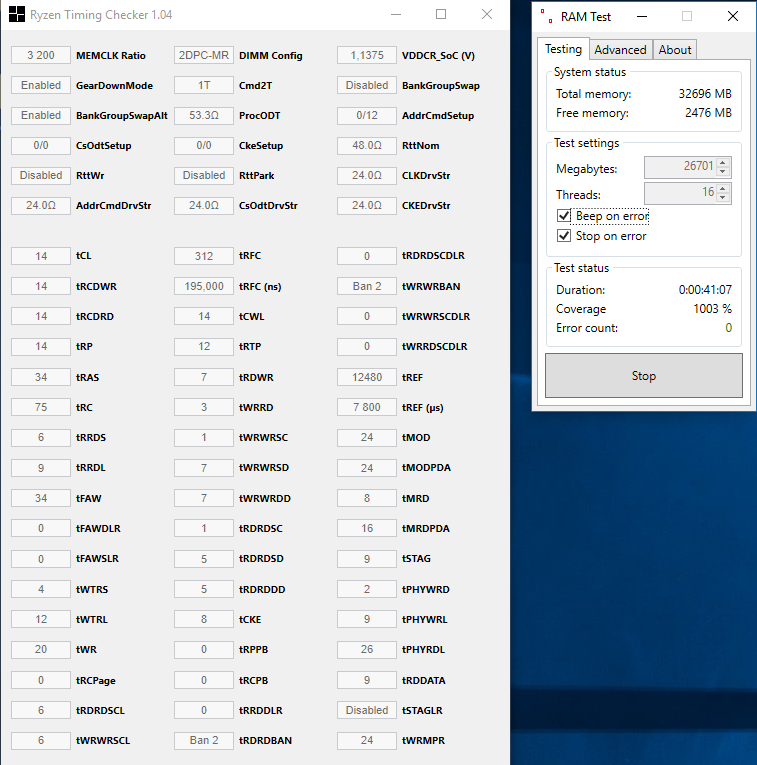Image resolution: width=757 pixels, height=765 pixels.
Task: Minimize the RAM Test window
Action: point(642,16)
